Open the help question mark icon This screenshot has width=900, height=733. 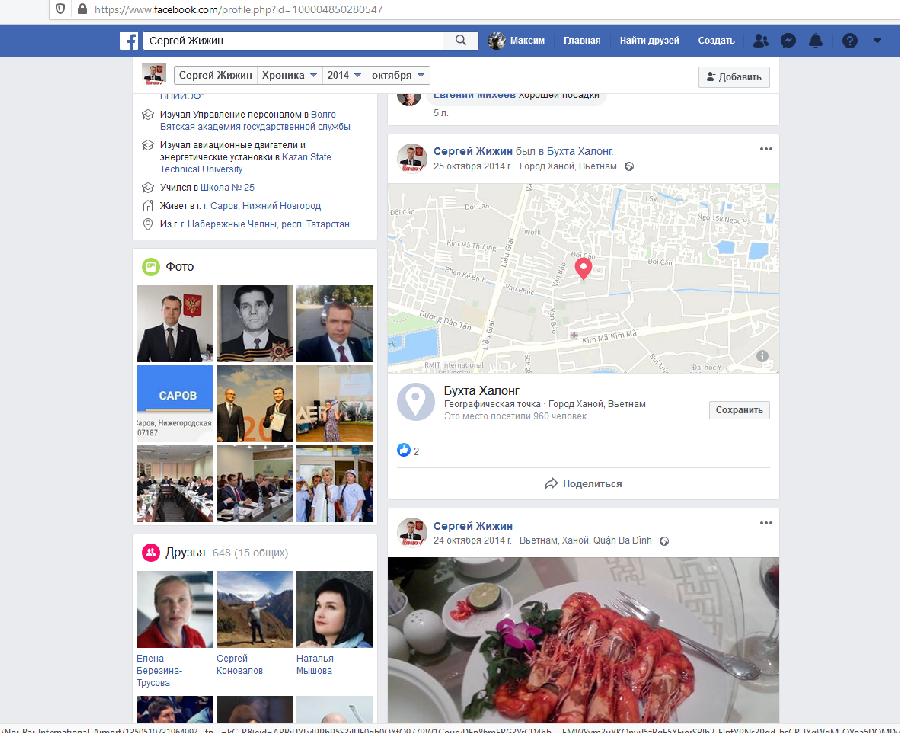850,41
